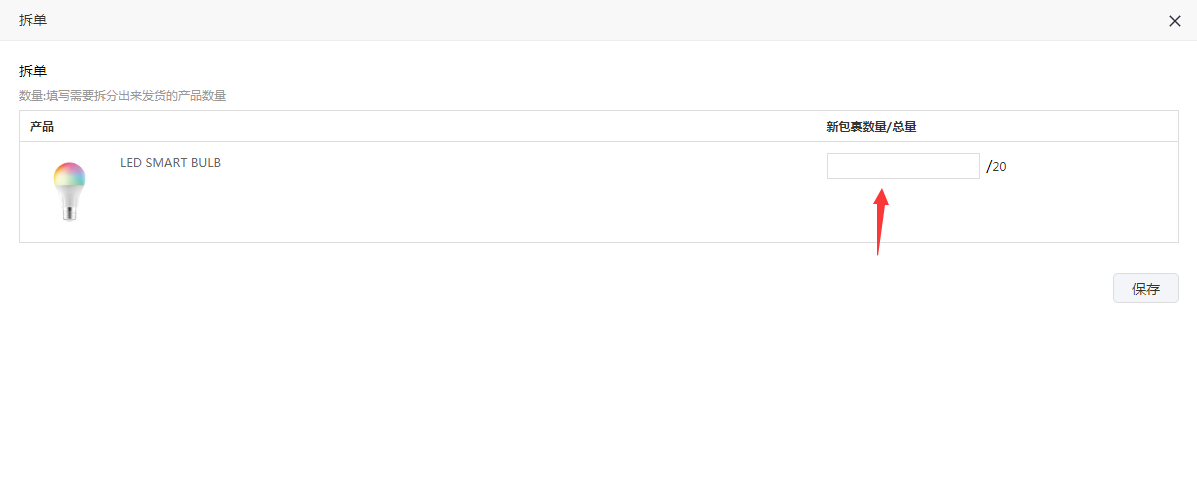Click the LED SMART BULB product name

[170, 163]
